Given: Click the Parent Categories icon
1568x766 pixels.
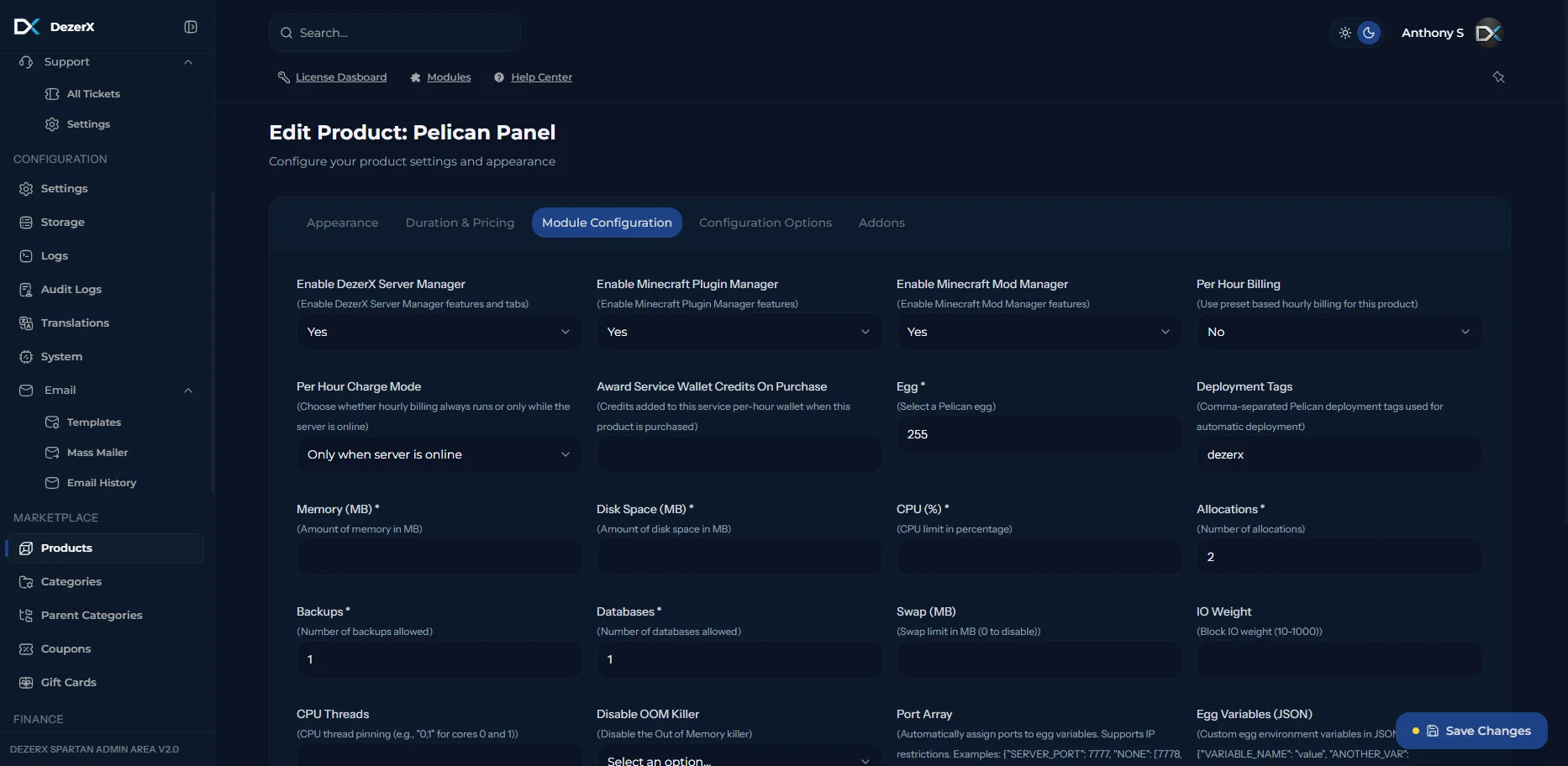Looking at the screenshot, I should [x=26, y=616].
